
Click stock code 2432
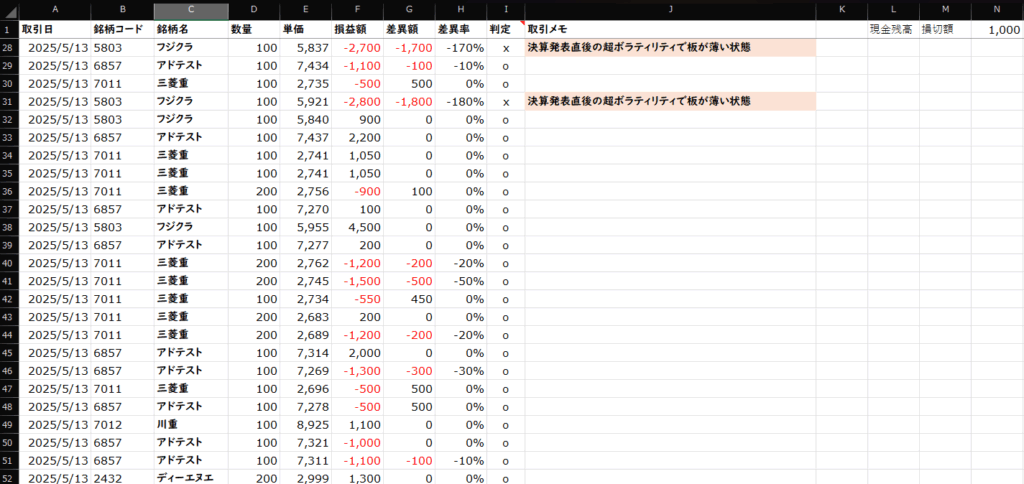tap(122, 477)
